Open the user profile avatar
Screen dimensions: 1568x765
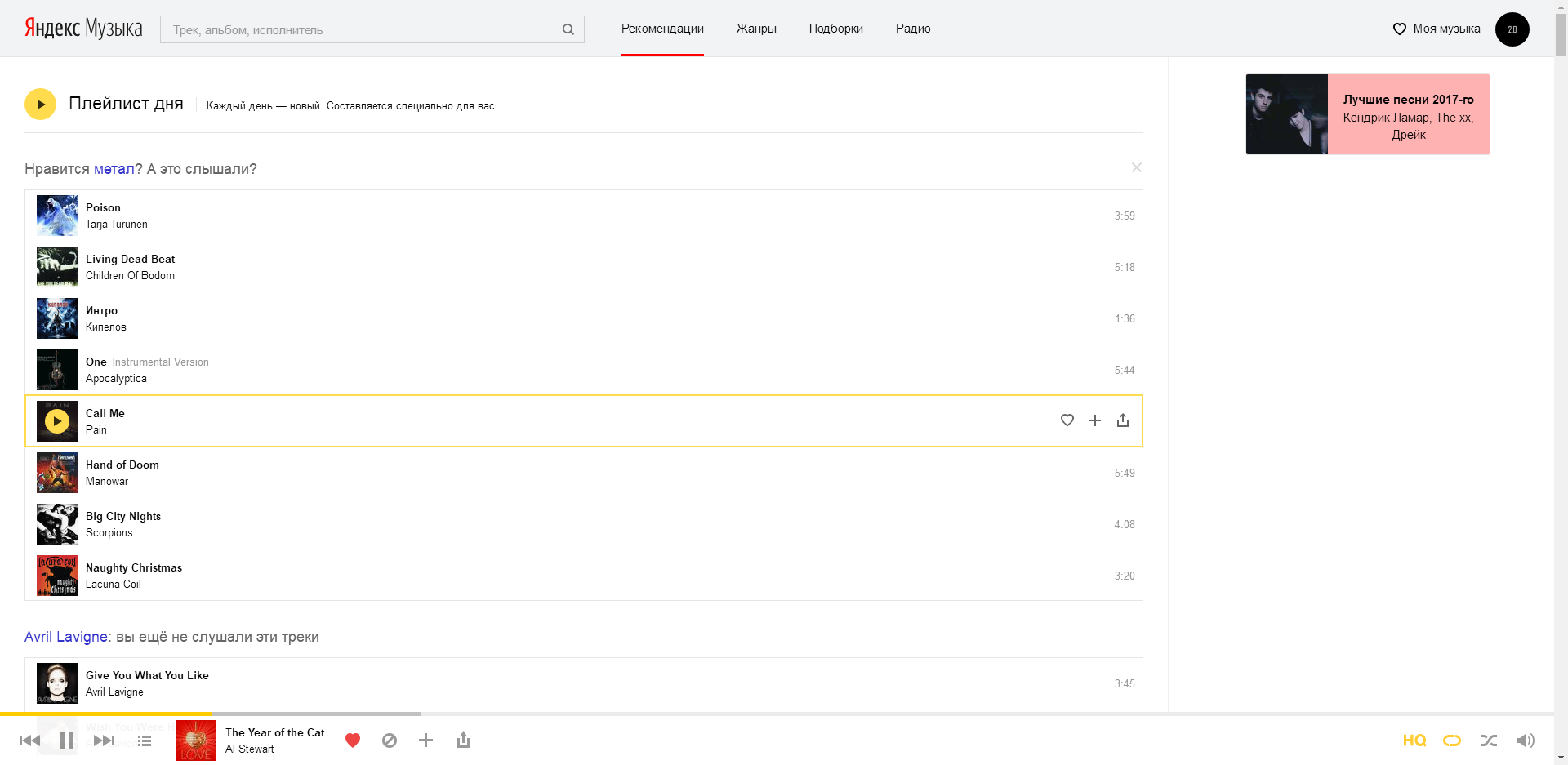1512,29
